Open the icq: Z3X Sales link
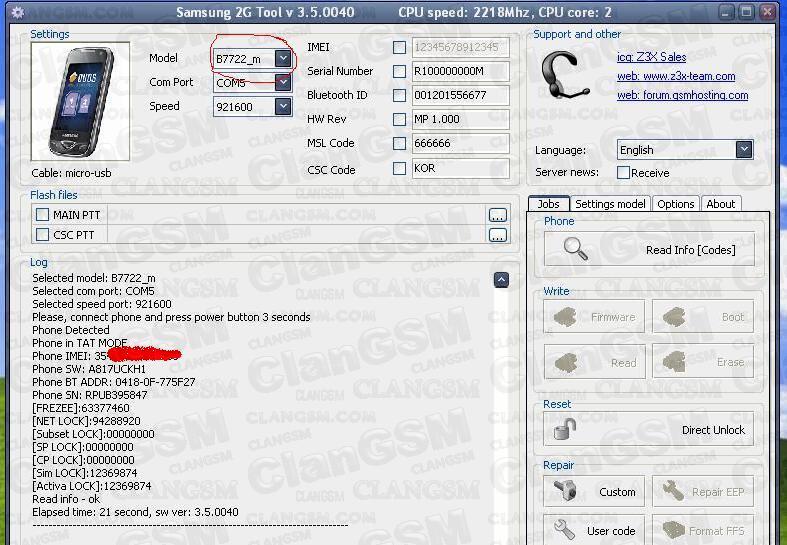The image size is (787, 545). pyautogui.click(x=651, y=57)
